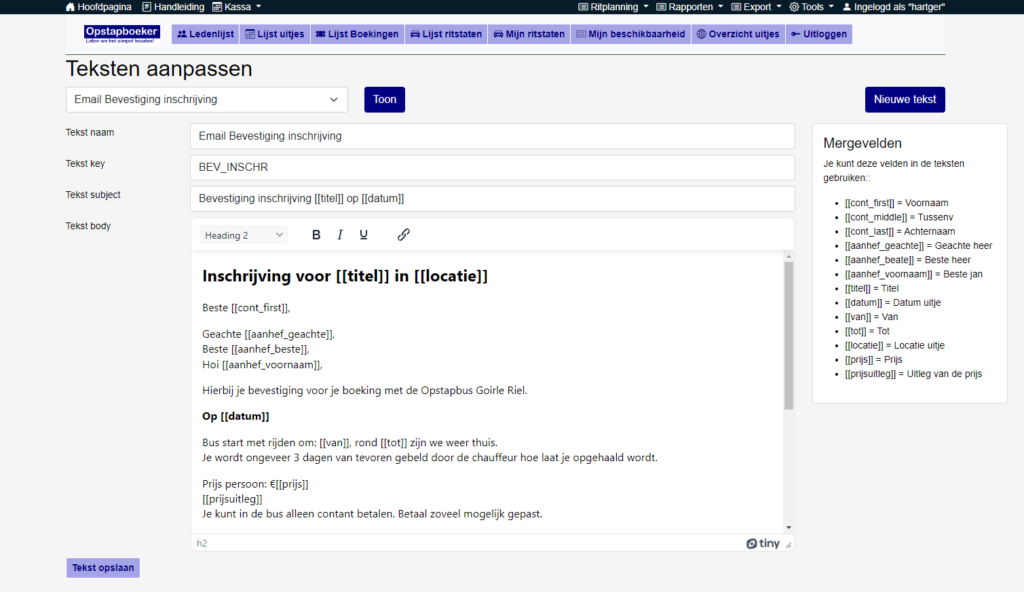The width and height of the screenshot is (1024, 592).
Task: Click the Bold formatting icon
Action: click(x=316, y=235)
